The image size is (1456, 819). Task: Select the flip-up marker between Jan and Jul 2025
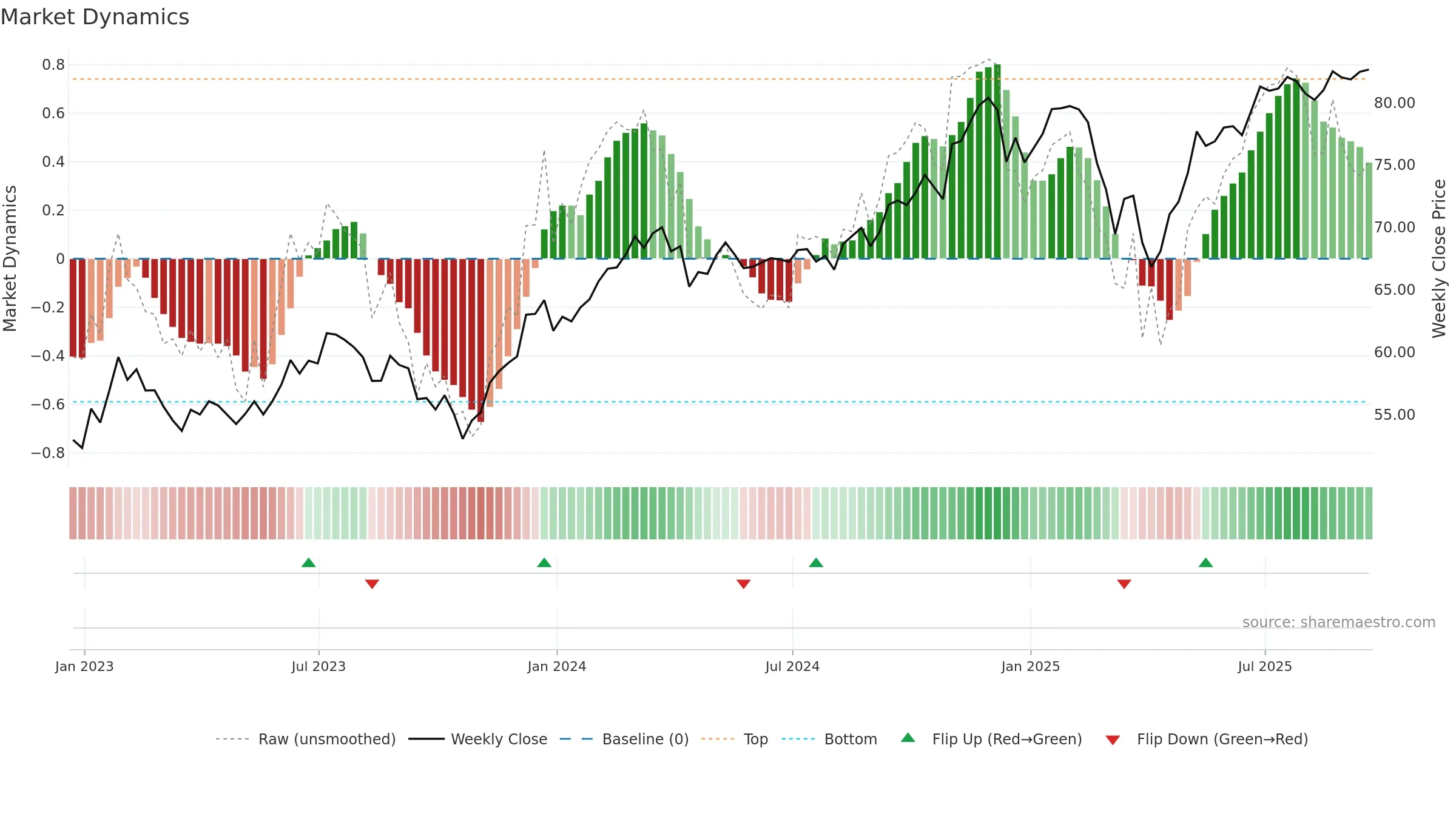point(1205,562)
